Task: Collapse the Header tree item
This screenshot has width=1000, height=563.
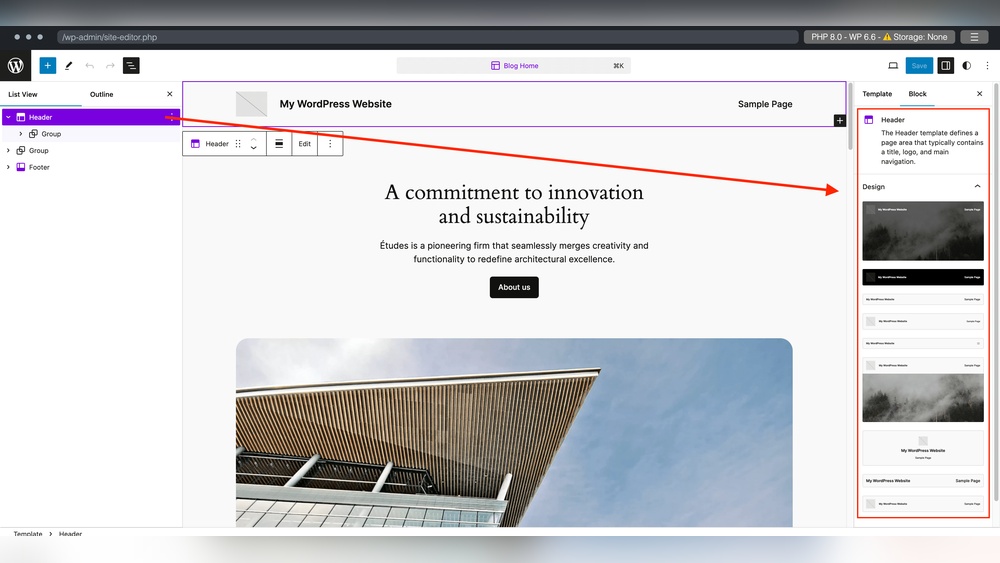Action: click(x=8, y=117)
